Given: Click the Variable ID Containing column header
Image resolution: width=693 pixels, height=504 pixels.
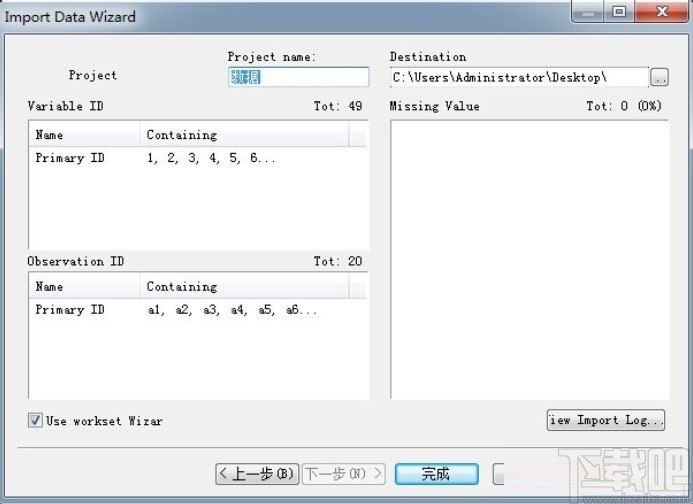Looking at the screenshot, I should coord(244,135).
